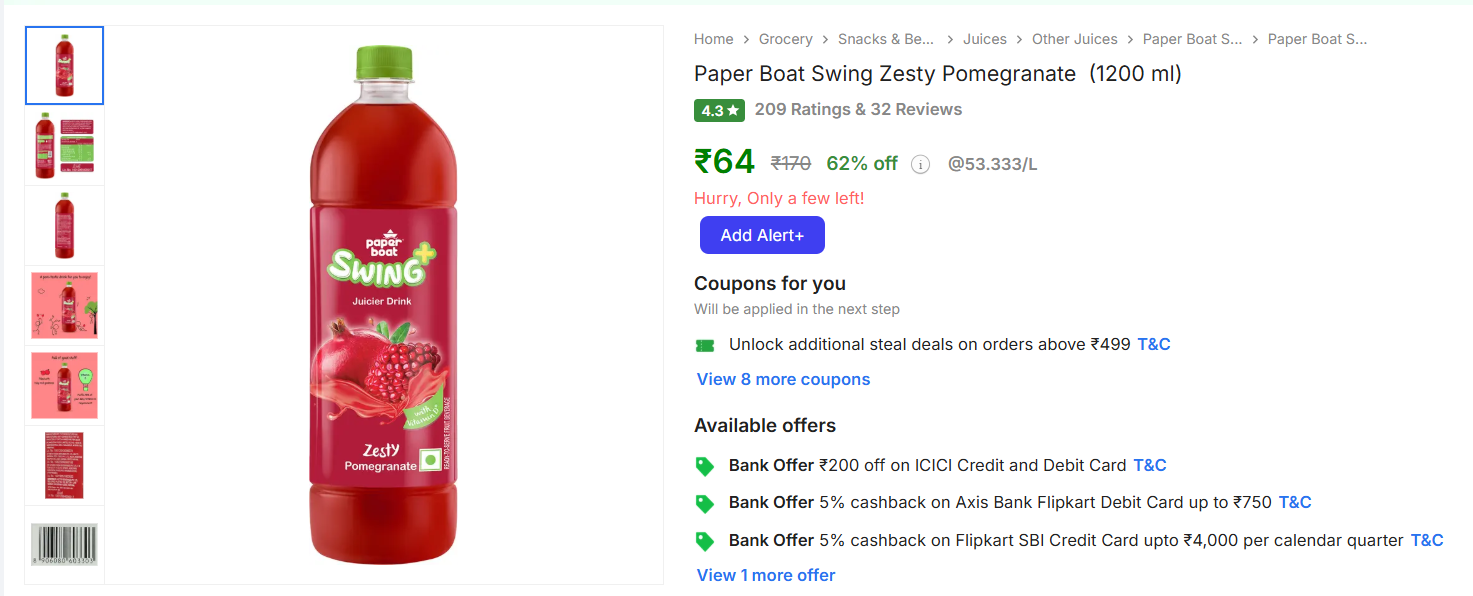The height and width of the screenshot is (596, 1473).
Task: Select the barcode thumbnail at the bottom
Action: tap(63, 545)
